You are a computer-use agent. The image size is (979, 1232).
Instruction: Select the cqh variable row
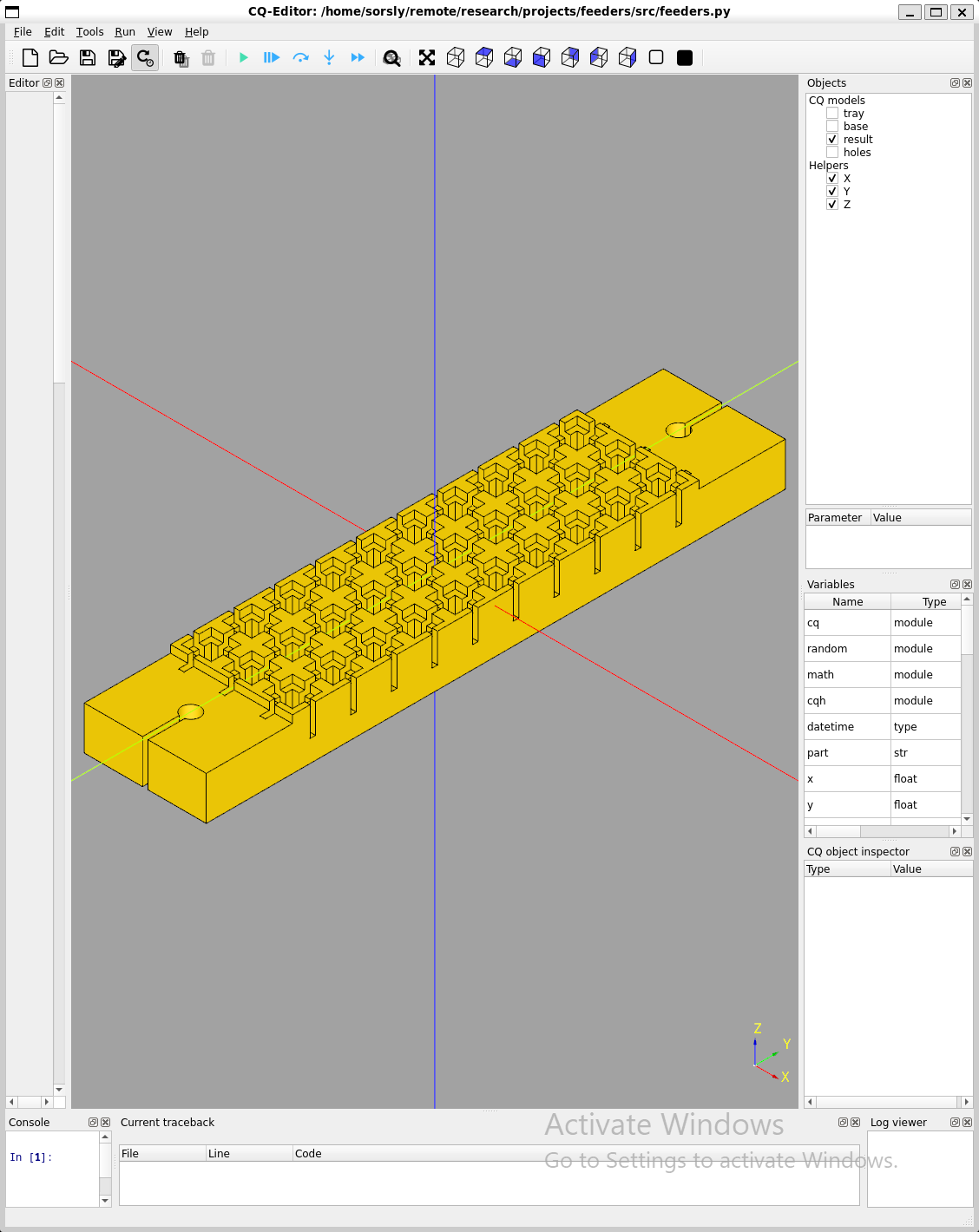(x=883, y=701)
